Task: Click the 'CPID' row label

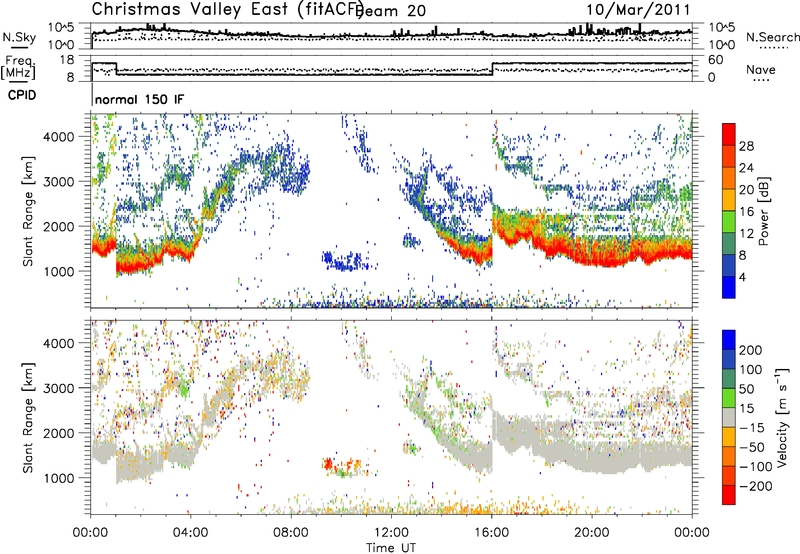Action: [22, 95]
